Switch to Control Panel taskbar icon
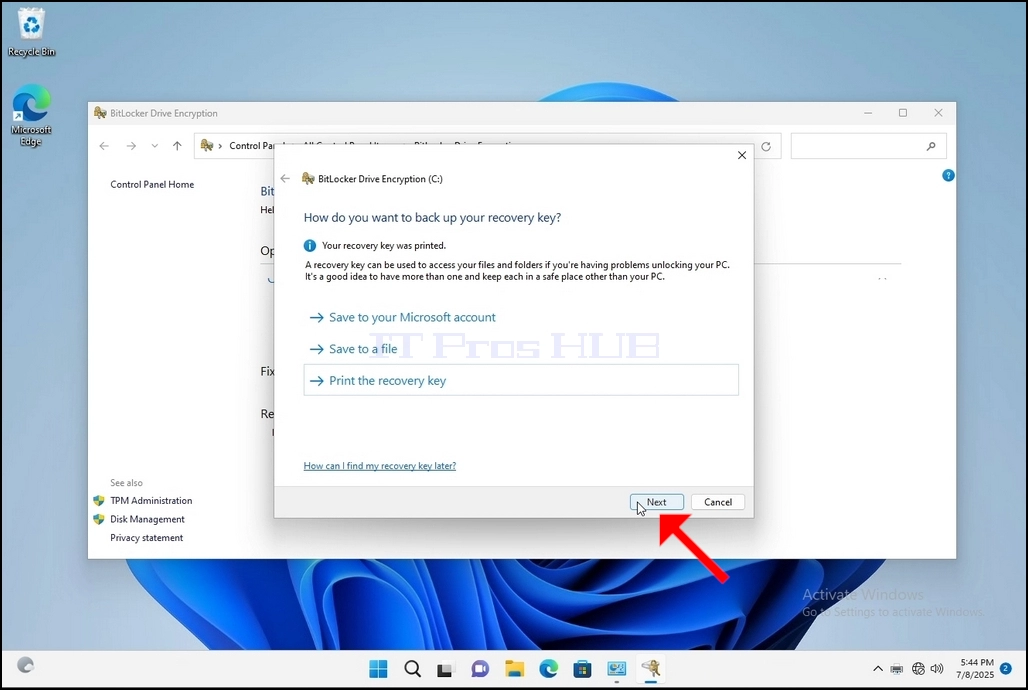 pyautogui.click(x=616, y=668)
